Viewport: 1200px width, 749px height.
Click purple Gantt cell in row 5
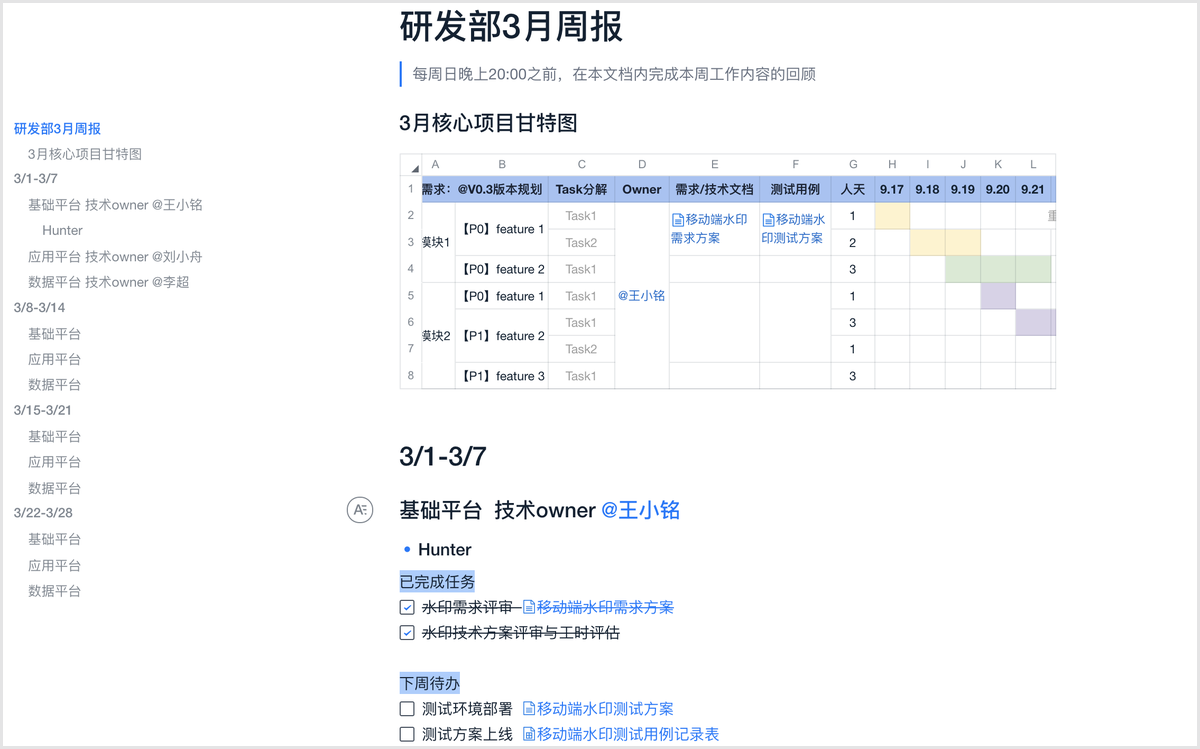(x=998, y=296)
